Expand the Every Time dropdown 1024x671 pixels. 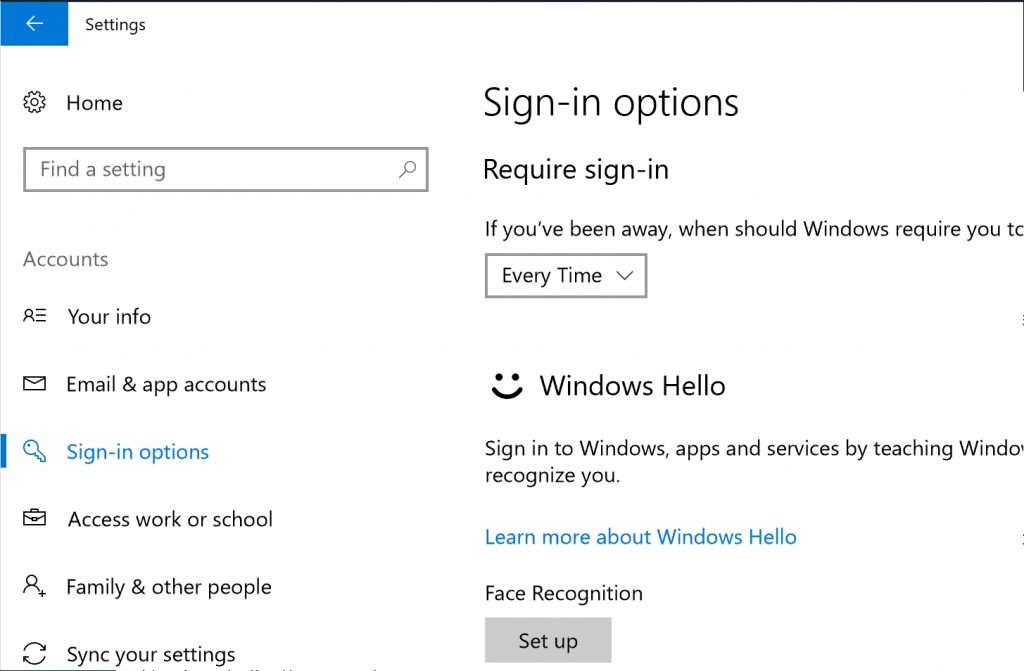[x=566, y=276]
